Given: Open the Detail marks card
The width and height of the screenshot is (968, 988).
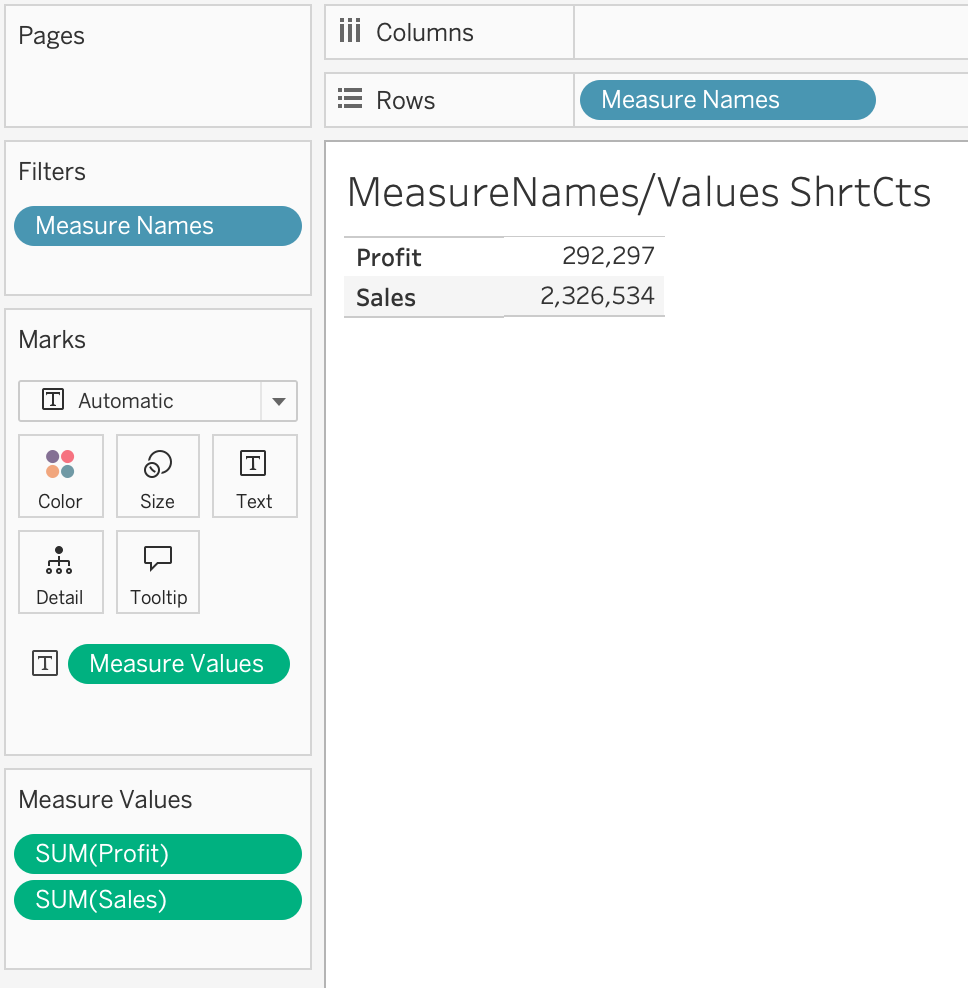Looking at the screenshot, I should (x=60, y=572).
